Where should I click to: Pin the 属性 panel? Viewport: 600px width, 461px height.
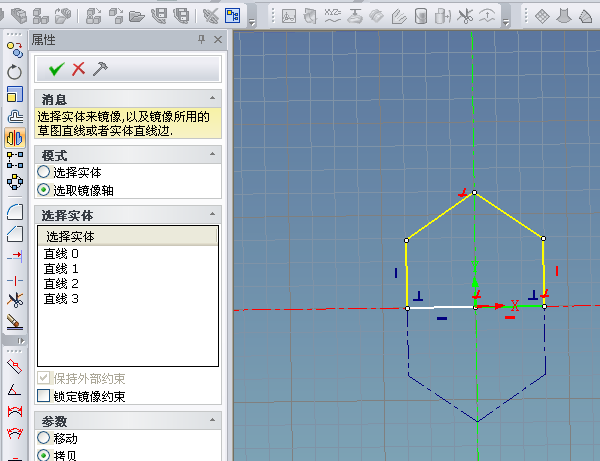click(x=201, y=39)
